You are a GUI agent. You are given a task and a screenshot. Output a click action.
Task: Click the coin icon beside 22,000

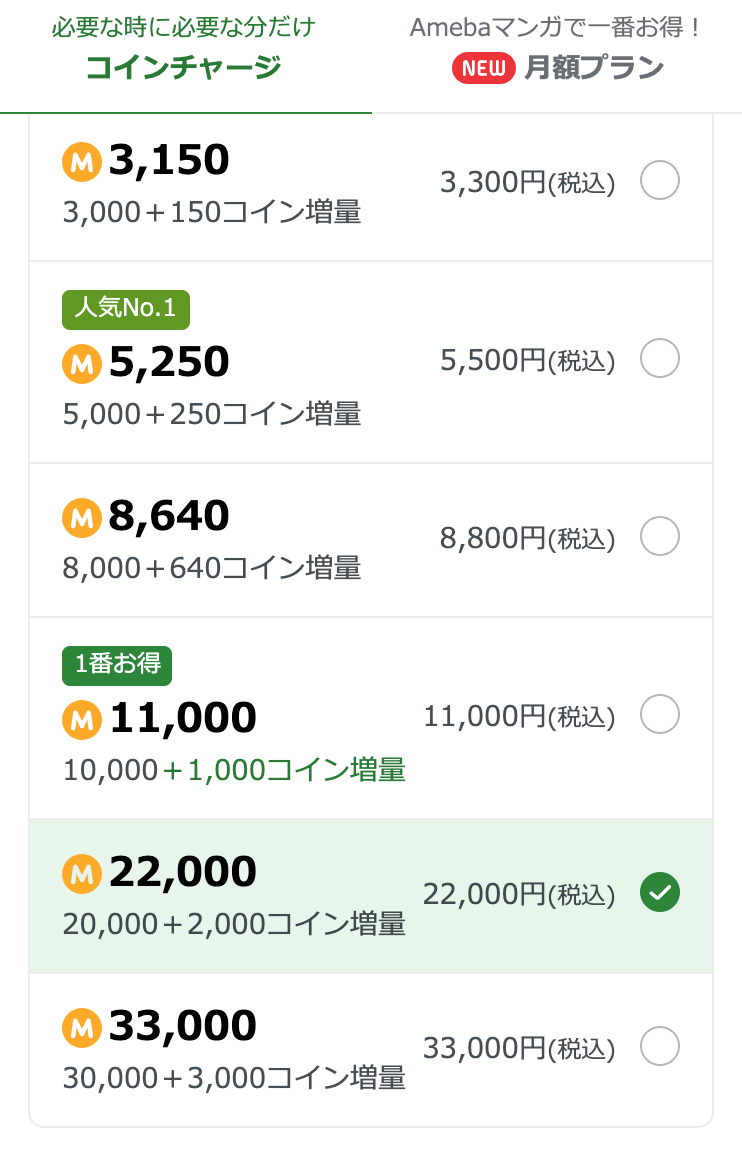point(82,874)
